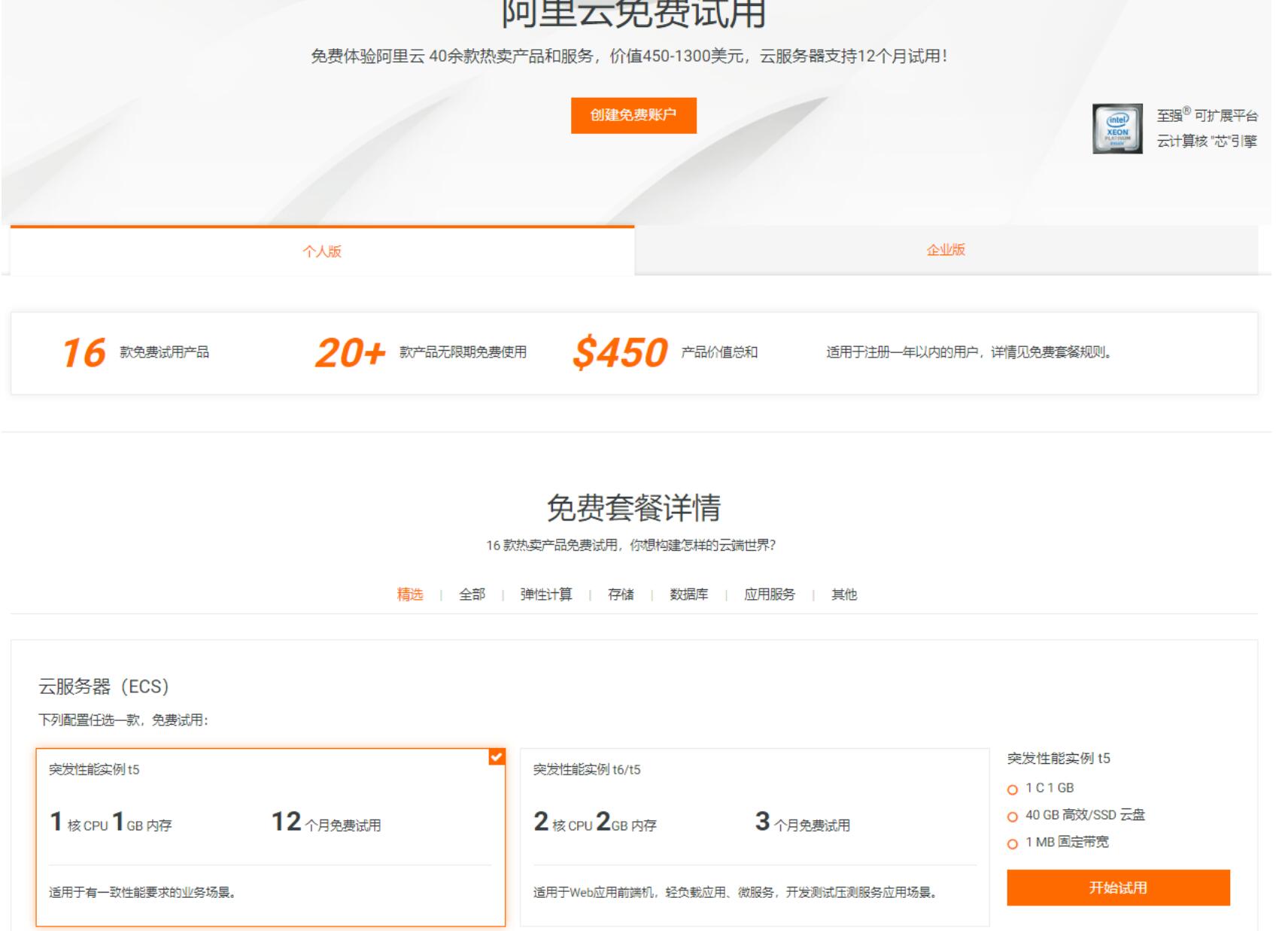Select the 数据库 category filter
1288x931 pixels.
(x=688, y=595)
